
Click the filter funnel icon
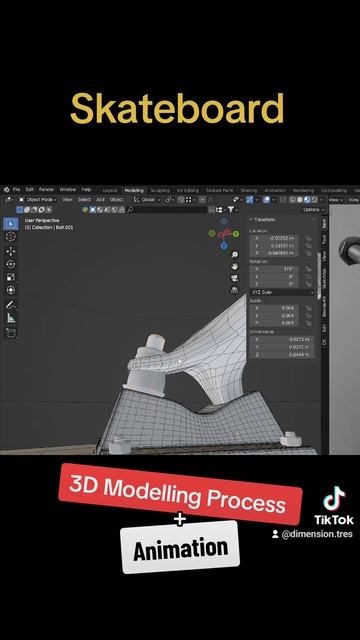(231, 209)
